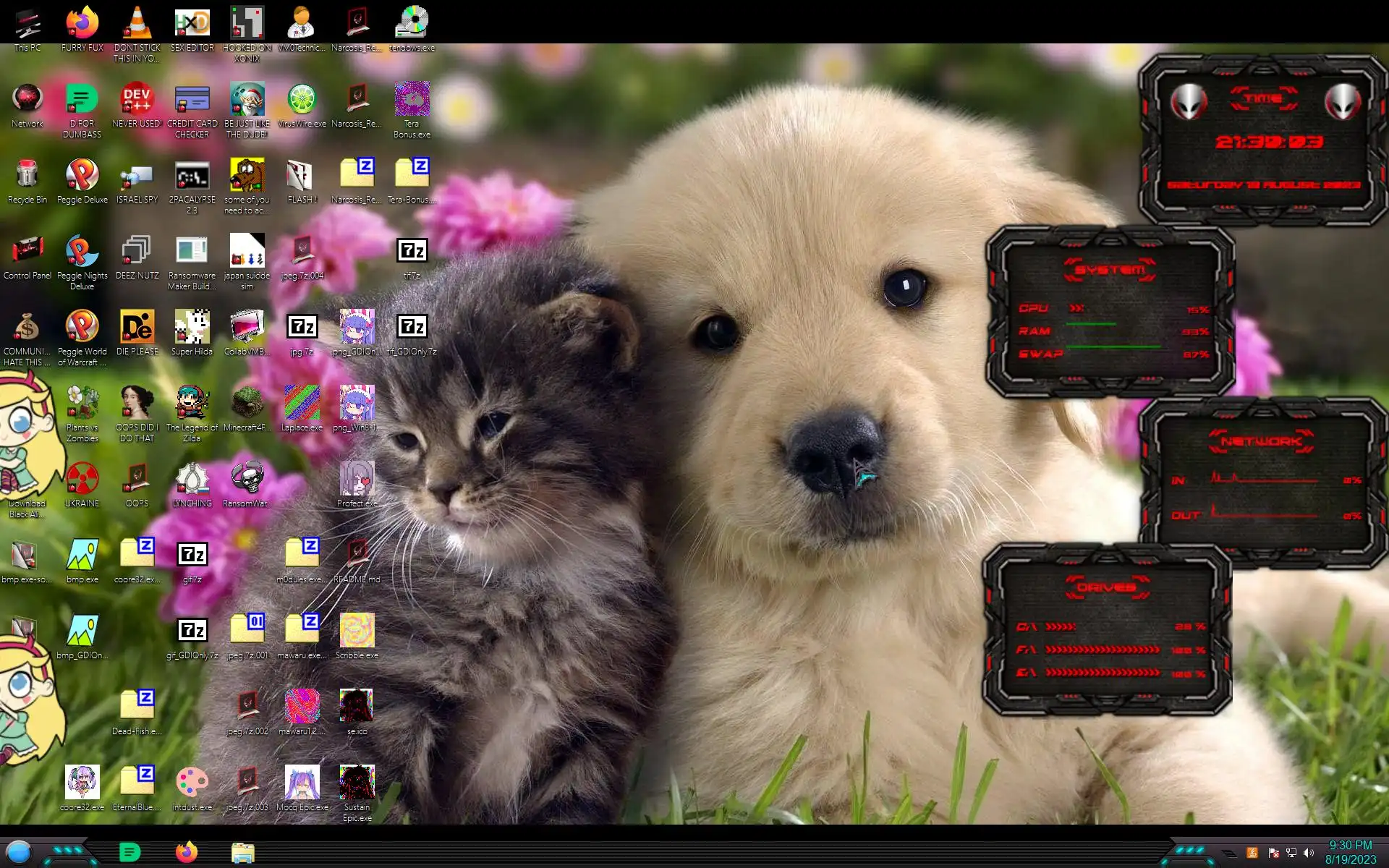The width and height of the screenshot is (1389, 868).
Task: Click the Peggle Deluxe desktop shortcut
Action: click(x=82, y=176)
